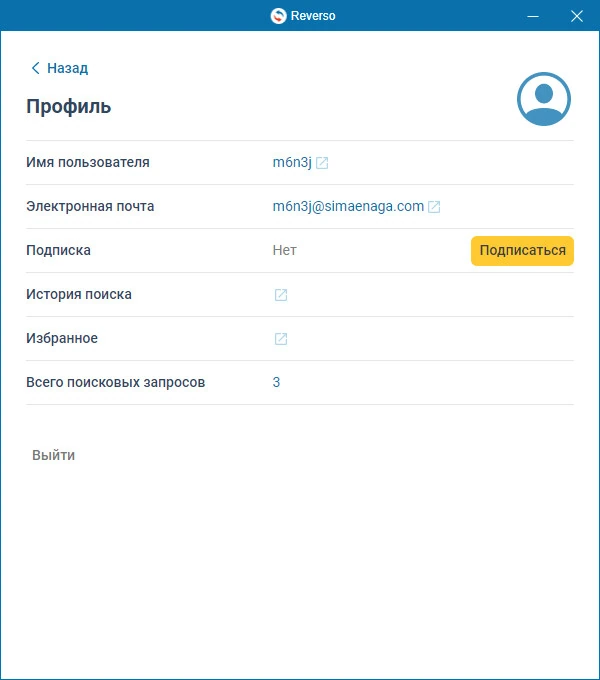
Task: Open username link m6n3j
Action: click(292, 163)
